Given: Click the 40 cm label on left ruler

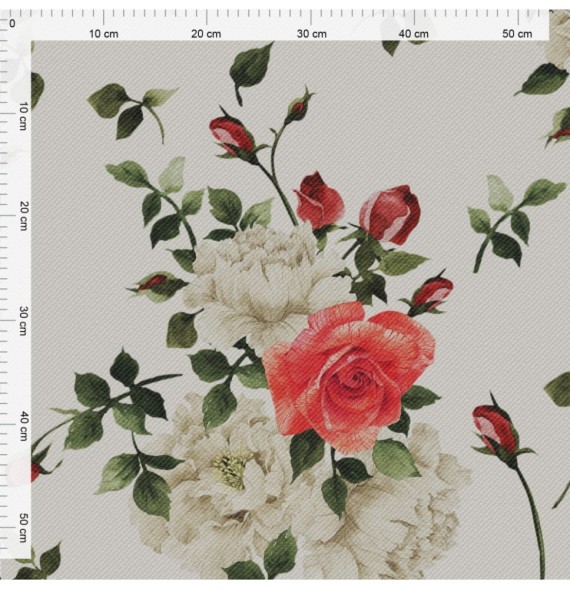Looking at the screenshot, I should pos(23,426).
